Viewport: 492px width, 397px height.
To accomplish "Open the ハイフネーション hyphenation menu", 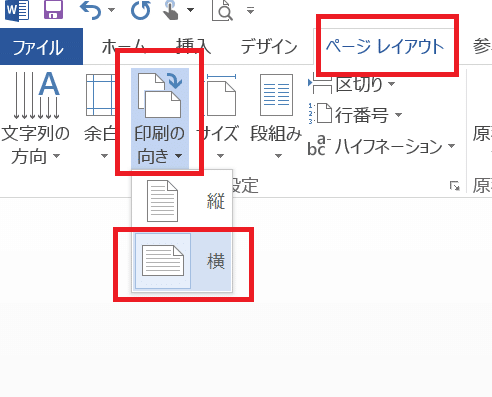I will [381, 147].
